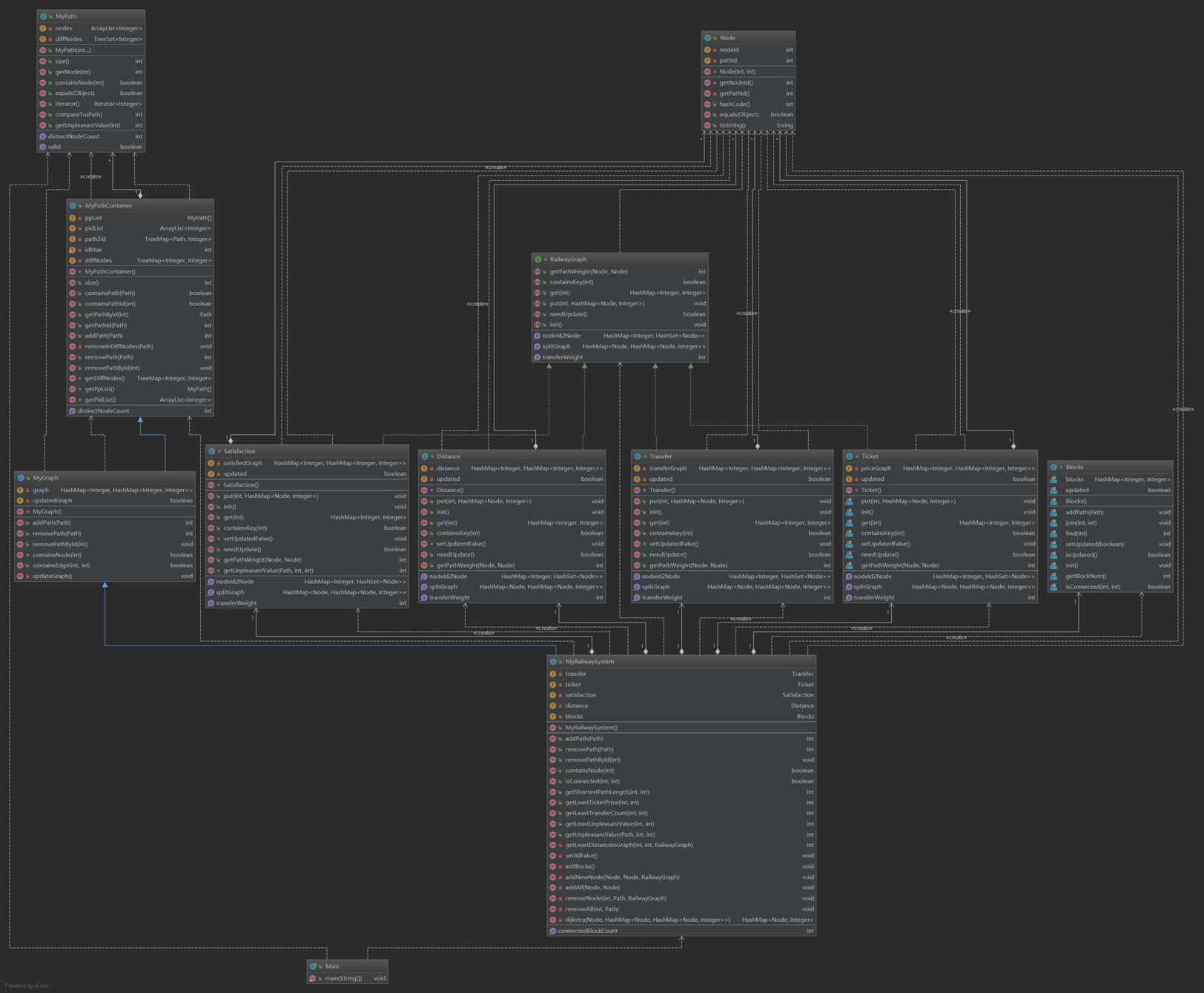Click the Distance class icon

[x=425, y=456]
